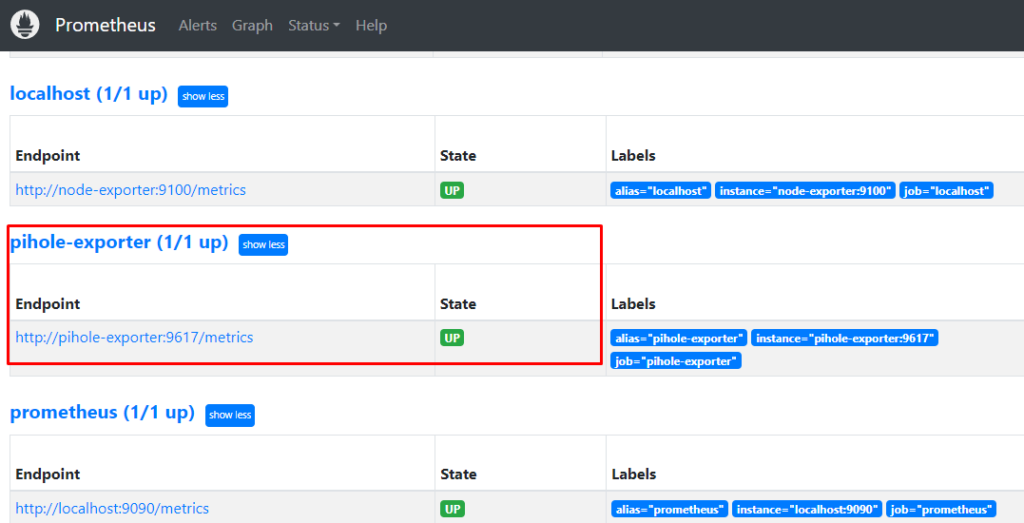Collapse localhost targets with show less

(x=203, y=96)
